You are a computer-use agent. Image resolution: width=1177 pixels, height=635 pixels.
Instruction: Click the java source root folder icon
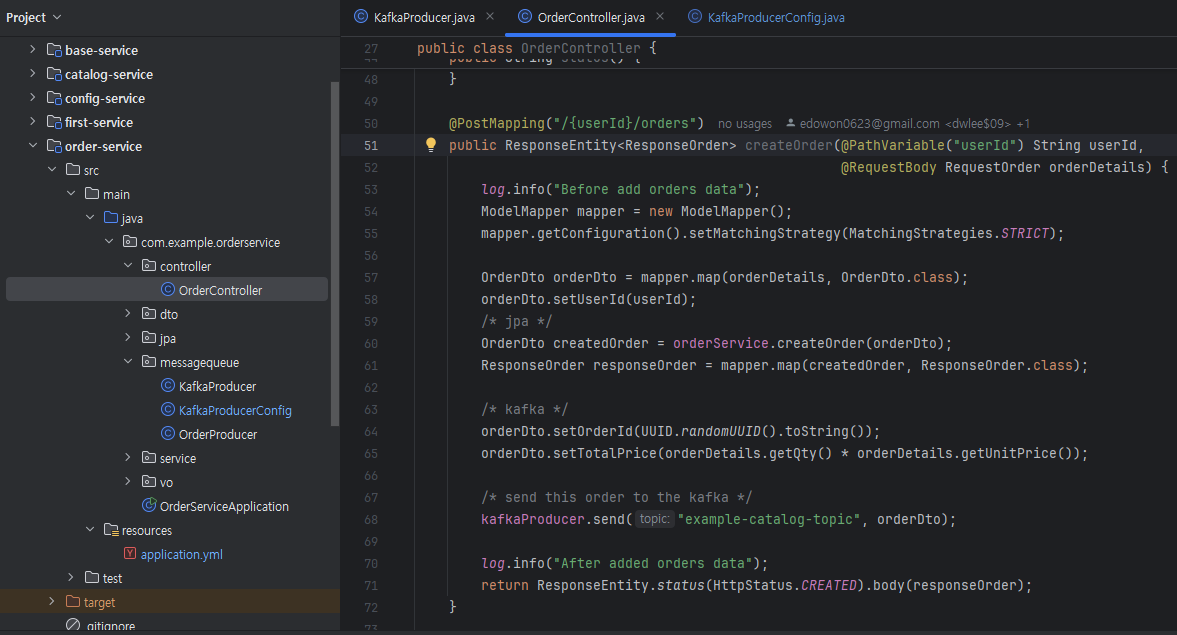pyautogui.click(x=111, y=218)
